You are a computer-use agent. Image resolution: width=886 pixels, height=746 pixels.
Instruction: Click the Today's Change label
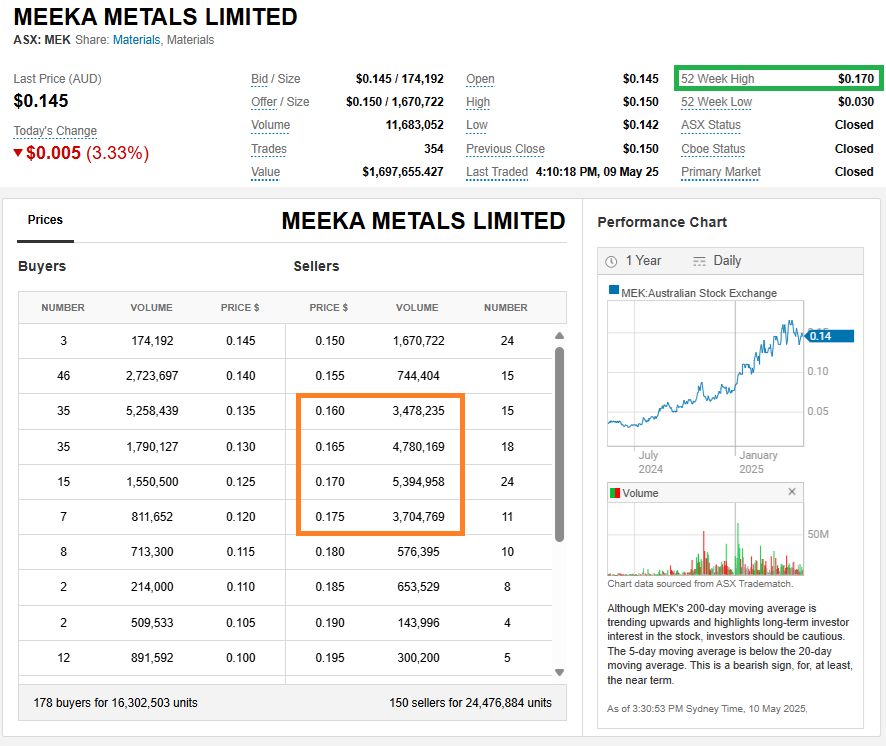[55, 131]
